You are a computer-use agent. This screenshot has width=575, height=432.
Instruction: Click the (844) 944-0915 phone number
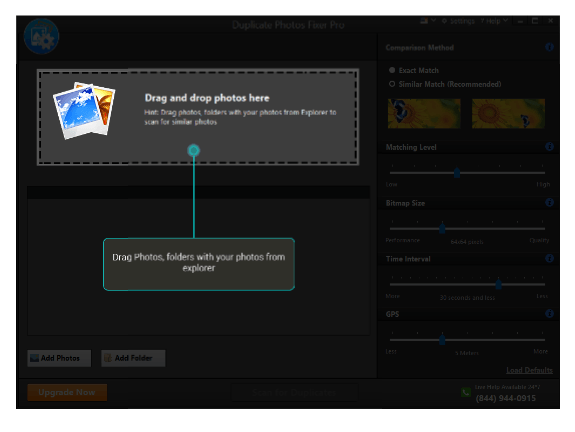click(505, 398)
